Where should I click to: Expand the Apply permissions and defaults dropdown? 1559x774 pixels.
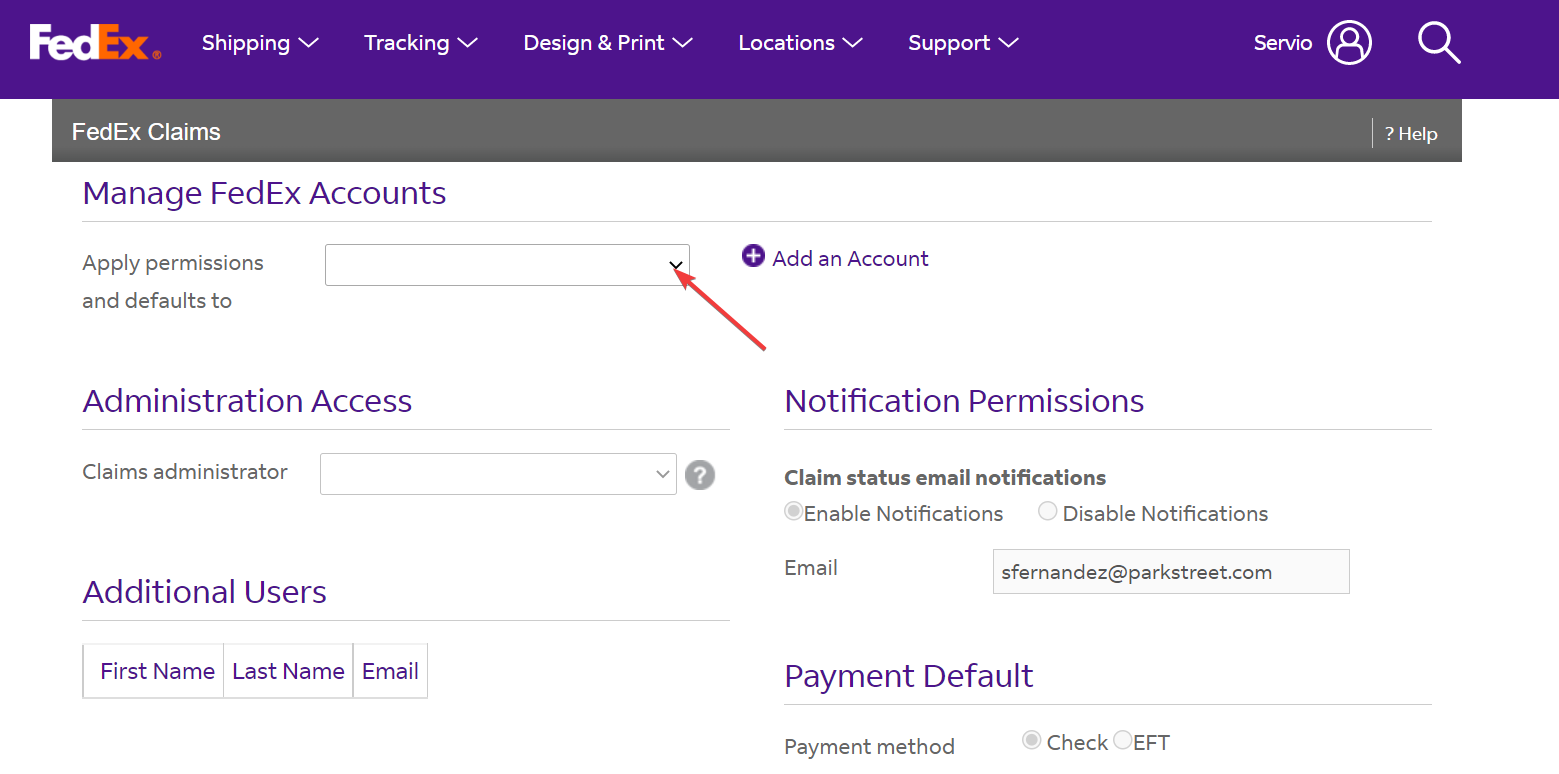(507, 265)
